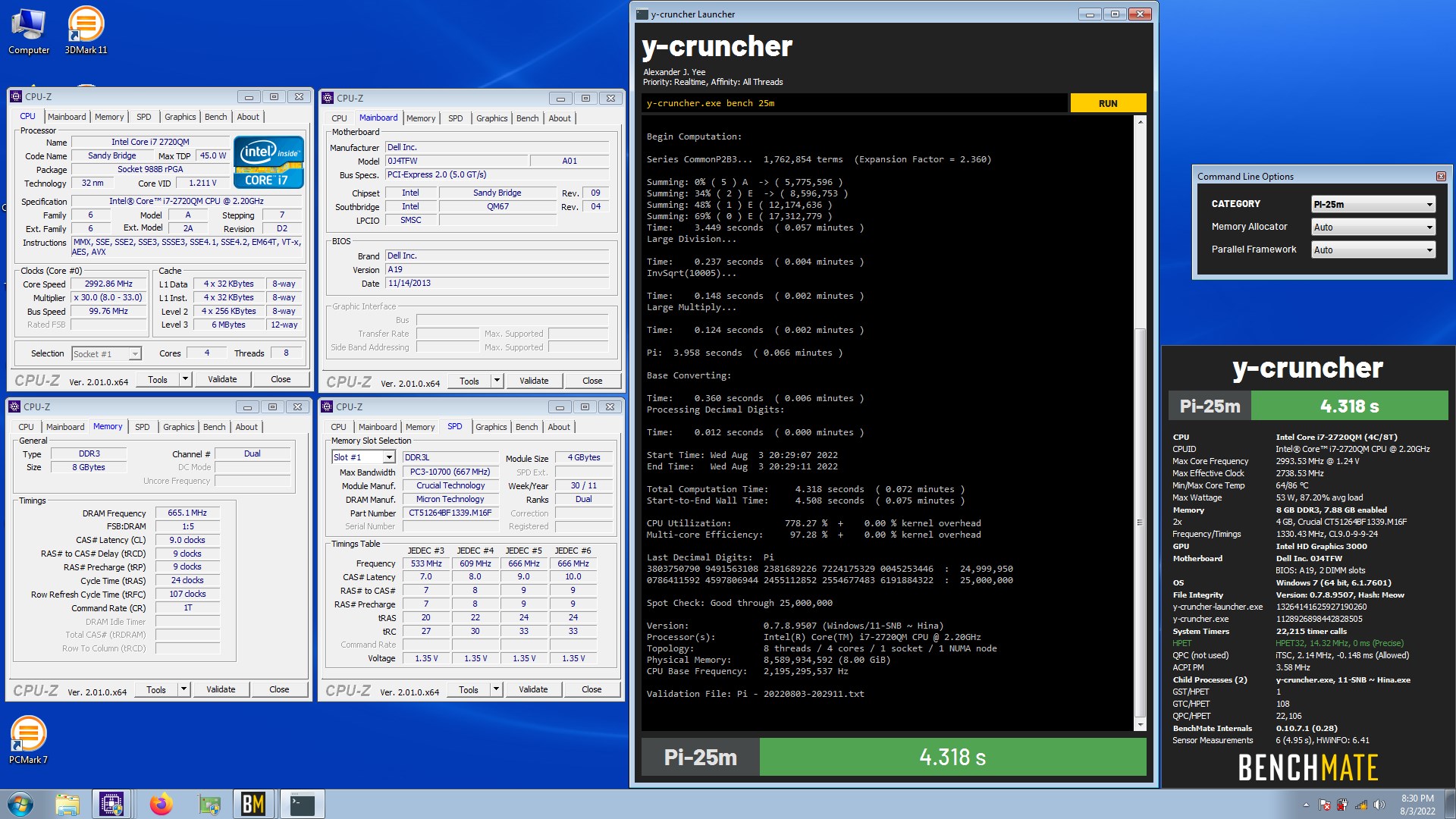This screenshot has width=1456, height=819.
Task: Open the Parallel Framework dropdown
Action: tap(1373, 250)
